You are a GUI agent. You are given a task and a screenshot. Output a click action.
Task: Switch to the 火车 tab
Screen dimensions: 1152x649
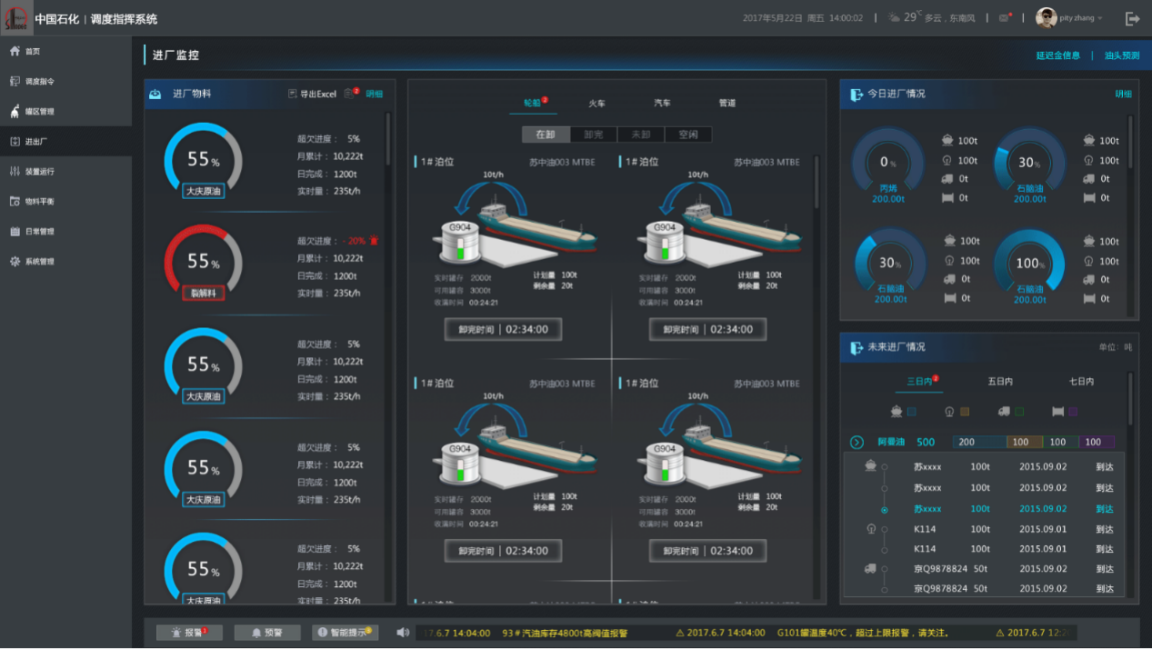[x=597, y=103]
